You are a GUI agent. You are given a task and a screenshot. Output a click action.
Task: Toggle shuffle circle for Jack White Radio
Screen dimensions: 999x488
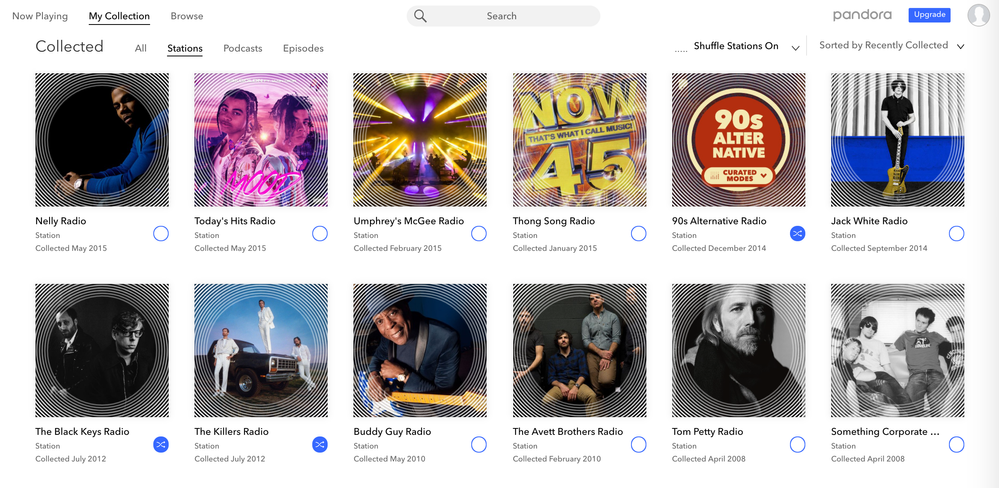point(956,234)
